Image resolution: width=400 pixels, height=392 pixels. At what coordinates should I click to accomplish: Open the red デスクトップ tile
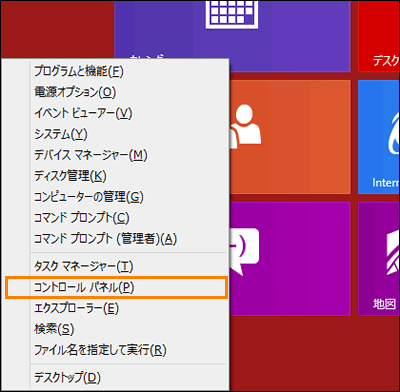click(x=379, y=36)
